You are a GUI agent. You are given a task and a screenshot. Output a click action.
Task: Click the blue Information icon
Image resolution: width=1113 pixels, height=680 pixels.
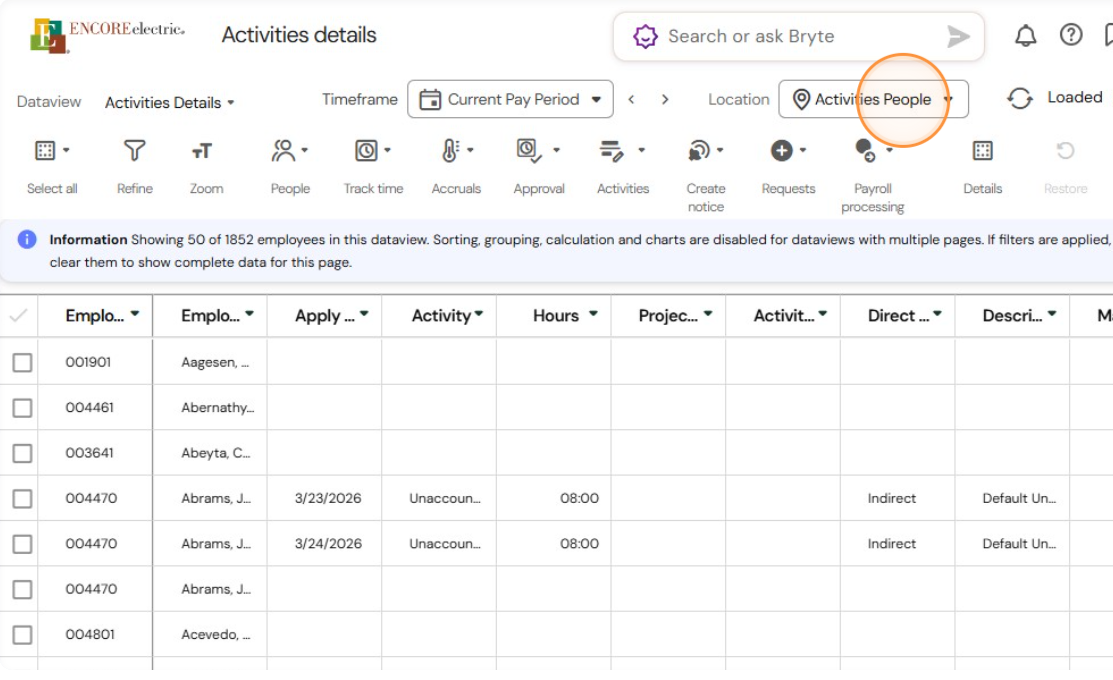pos(27,239)
